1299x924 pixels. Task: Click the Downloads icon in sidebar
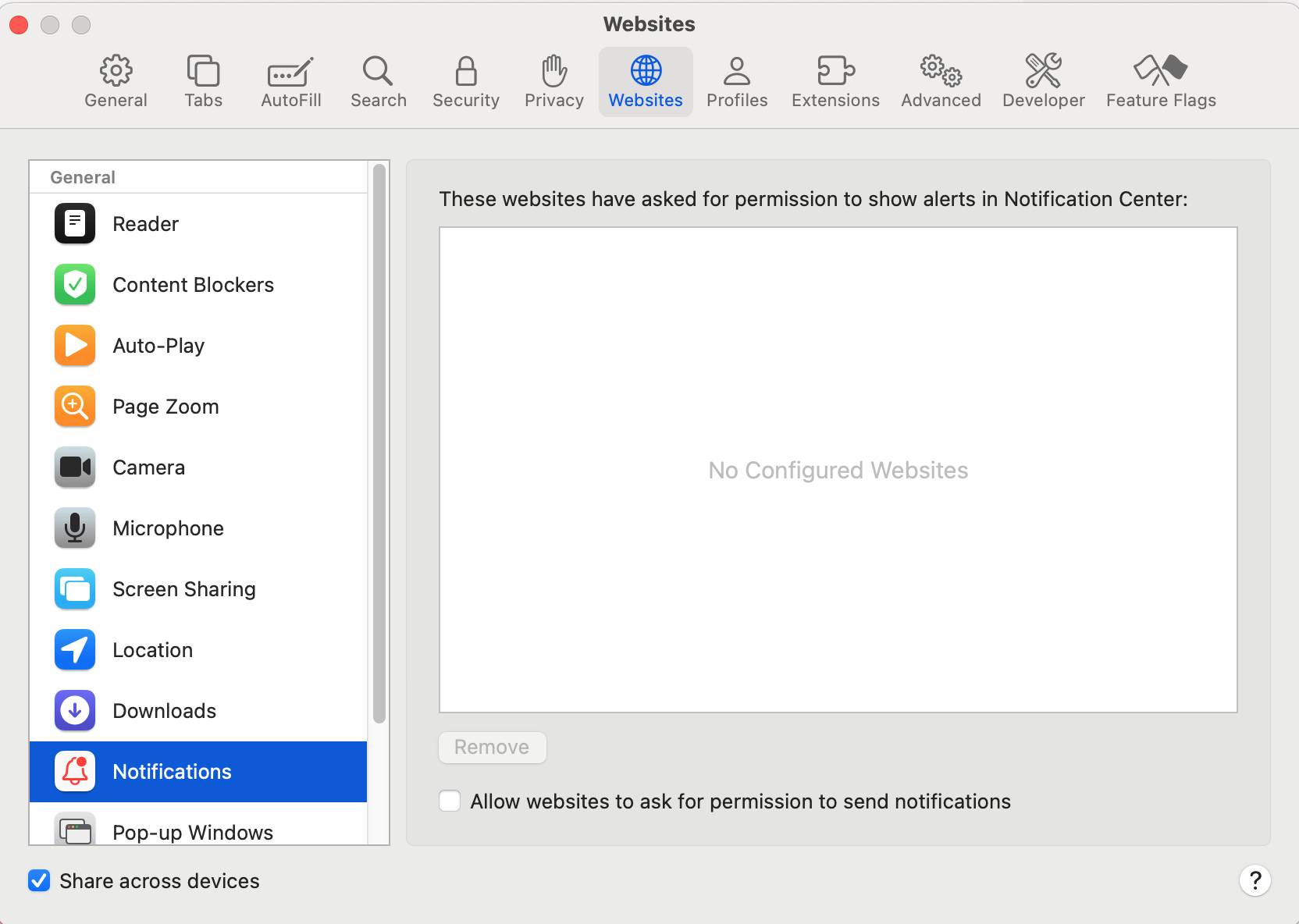(74, 710)
